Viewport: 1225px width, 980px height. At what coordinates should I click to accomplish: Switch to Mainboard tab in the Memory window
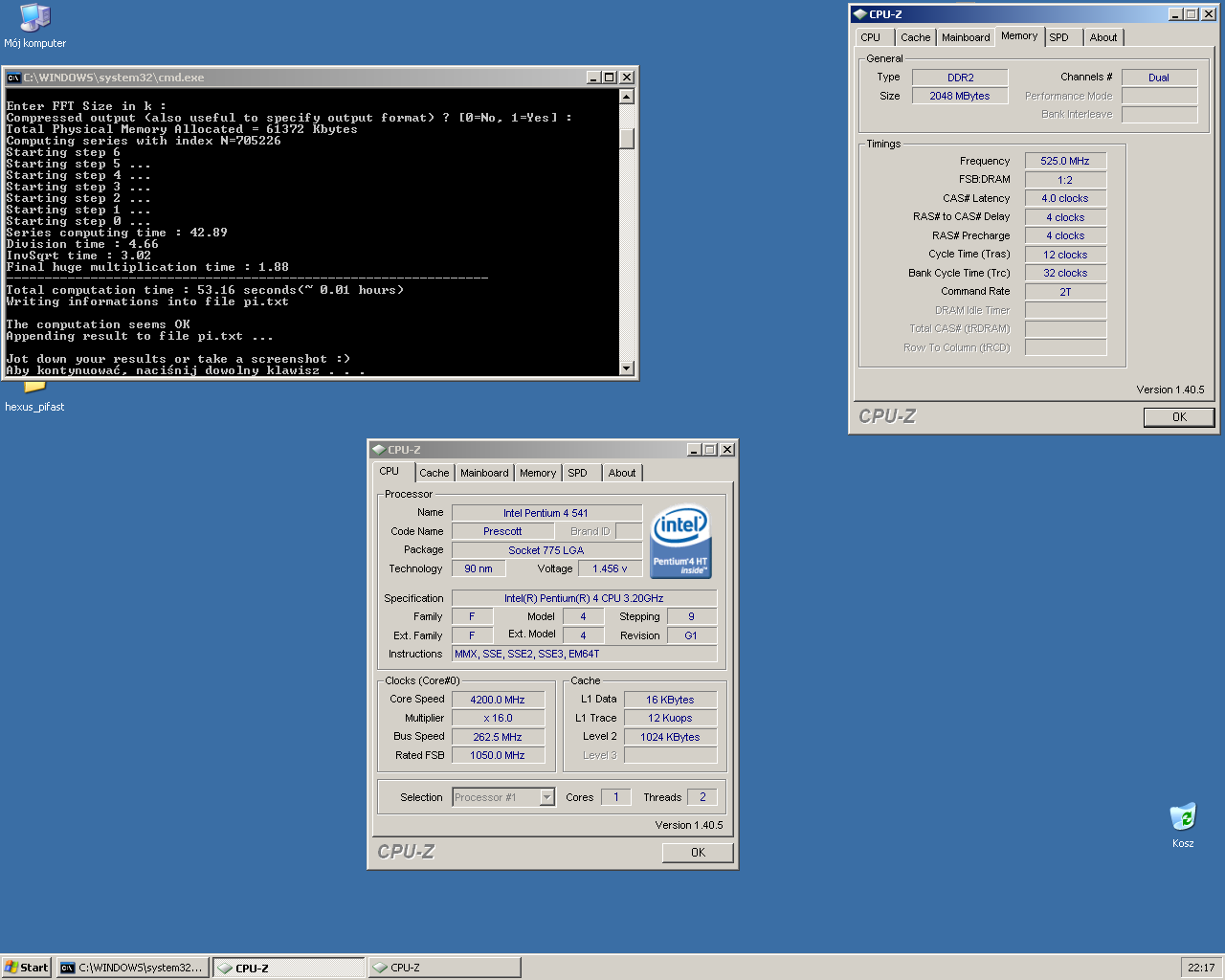pos(966,37)
